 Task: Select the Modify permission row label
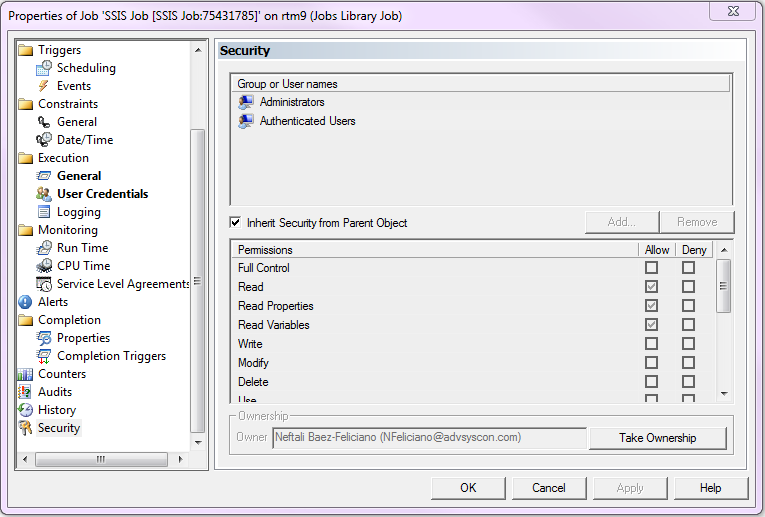point(253,363)
